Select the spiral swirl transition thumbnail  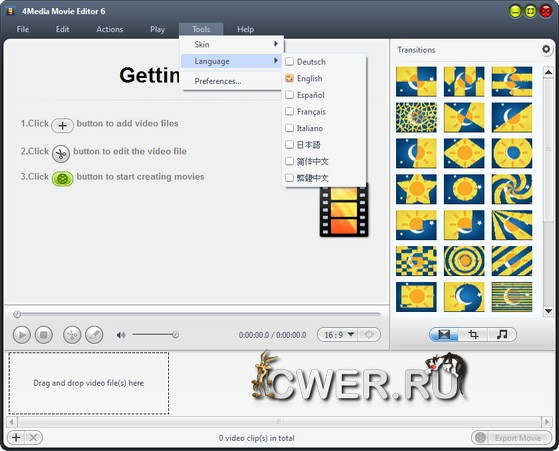point(512,189)
